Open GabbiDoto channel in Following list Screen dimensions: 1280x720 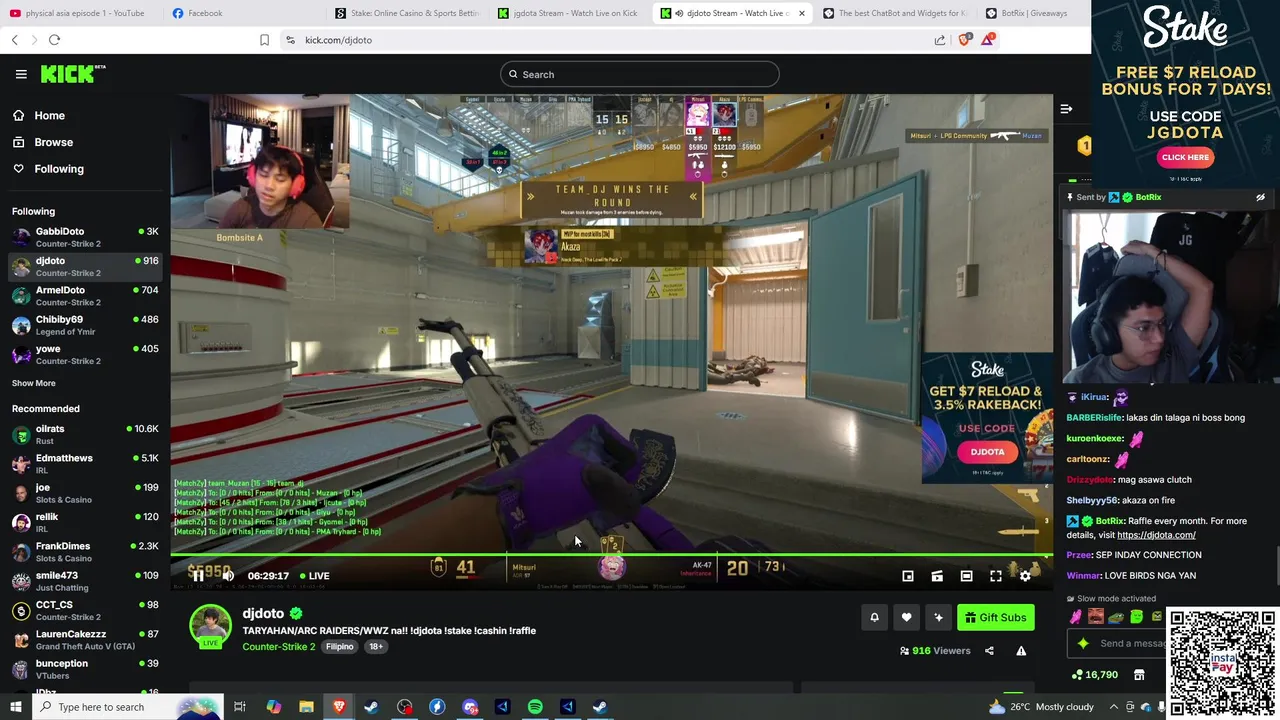[85, 237]
